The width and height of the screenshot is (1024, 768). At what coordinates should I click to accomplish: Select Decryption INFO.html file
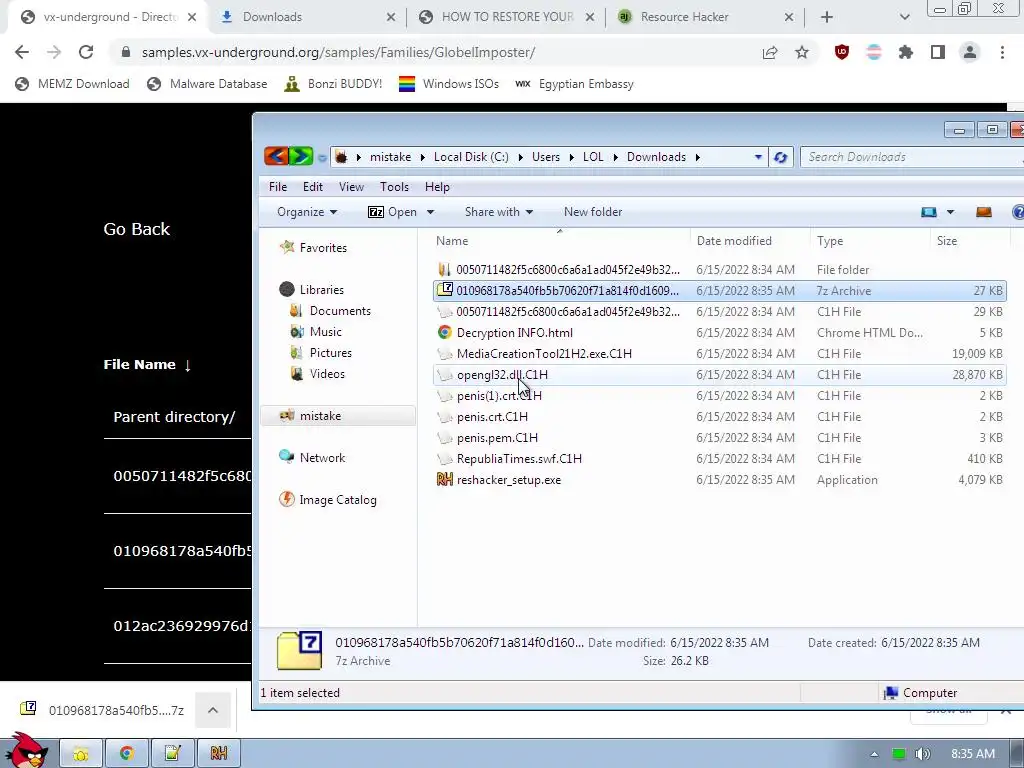point(719,332)
